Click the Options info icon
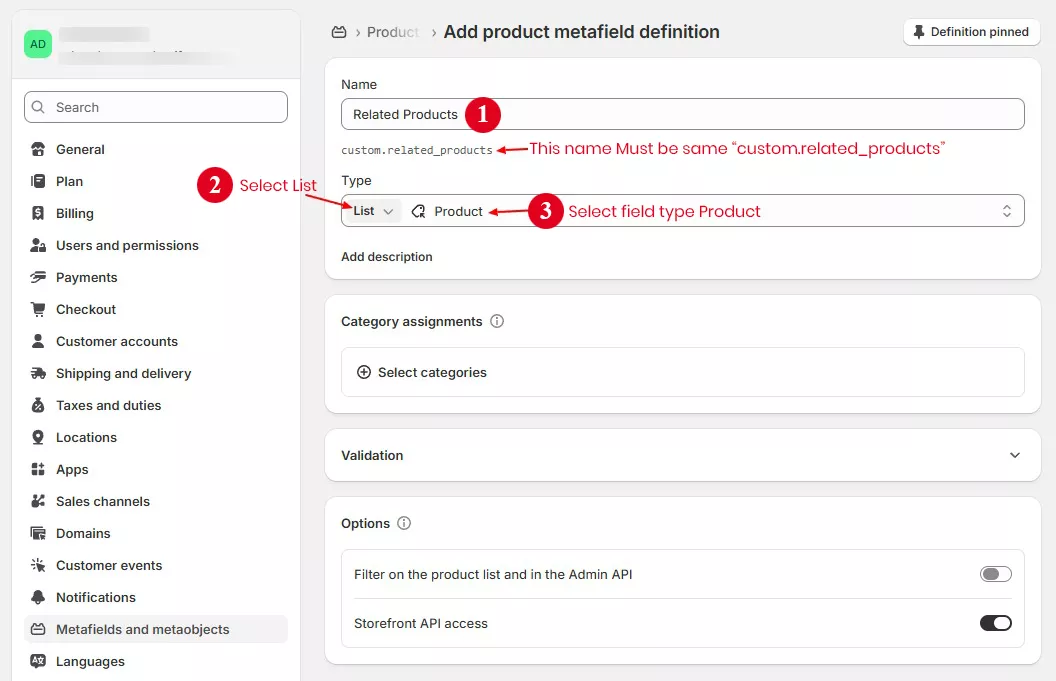This screenshot has width=1056, height=681. point(404,524)
